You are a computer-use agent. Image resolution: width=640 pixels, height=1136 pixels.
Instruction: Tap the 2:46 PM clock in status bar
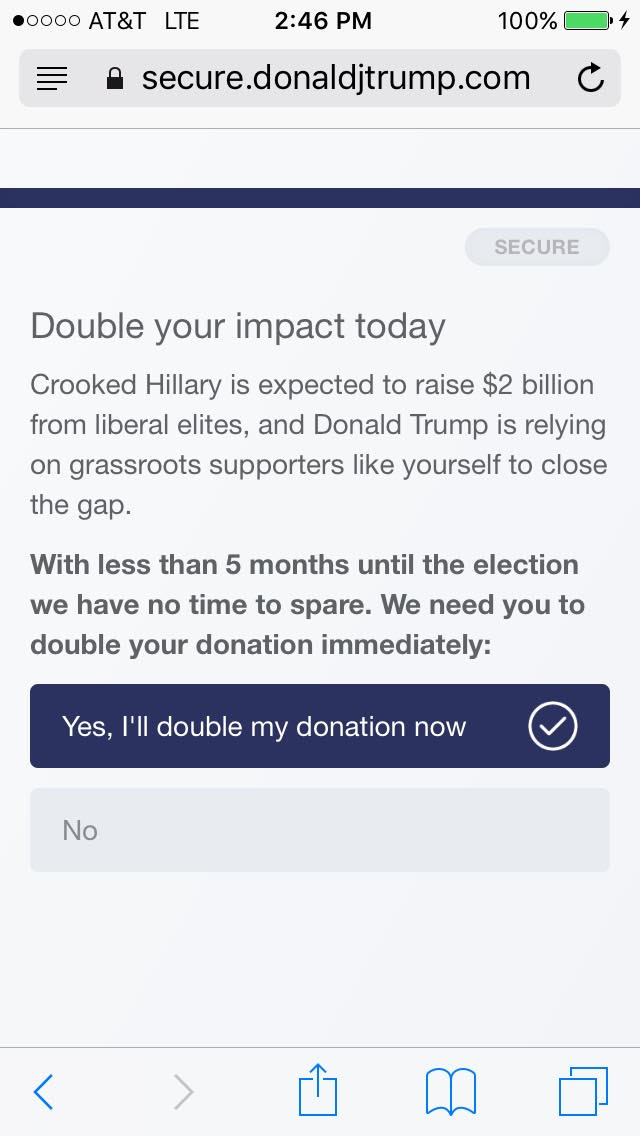pos(323,20)
